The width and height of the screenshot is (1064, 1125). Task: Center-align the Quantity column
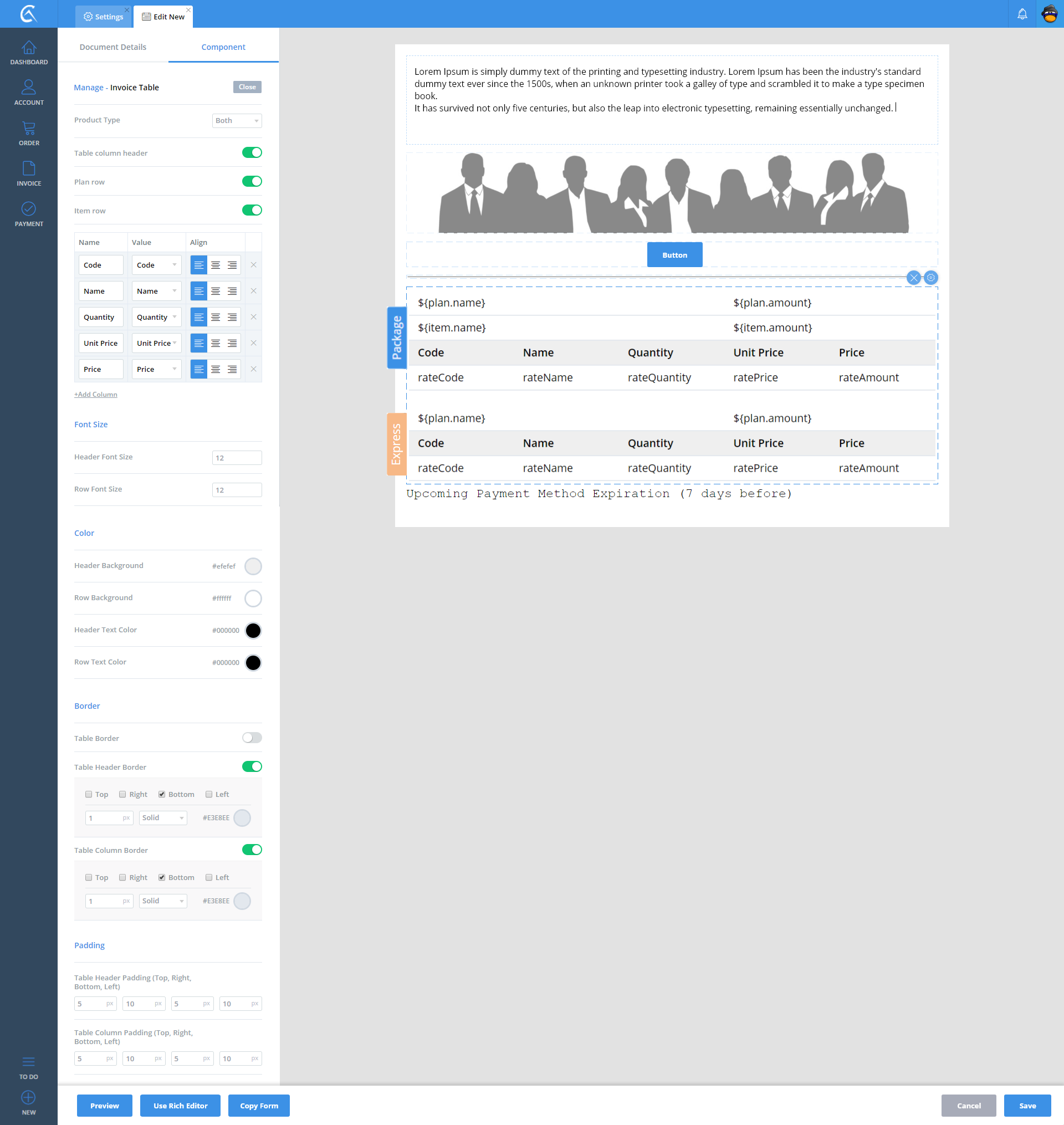click(216, 318)
